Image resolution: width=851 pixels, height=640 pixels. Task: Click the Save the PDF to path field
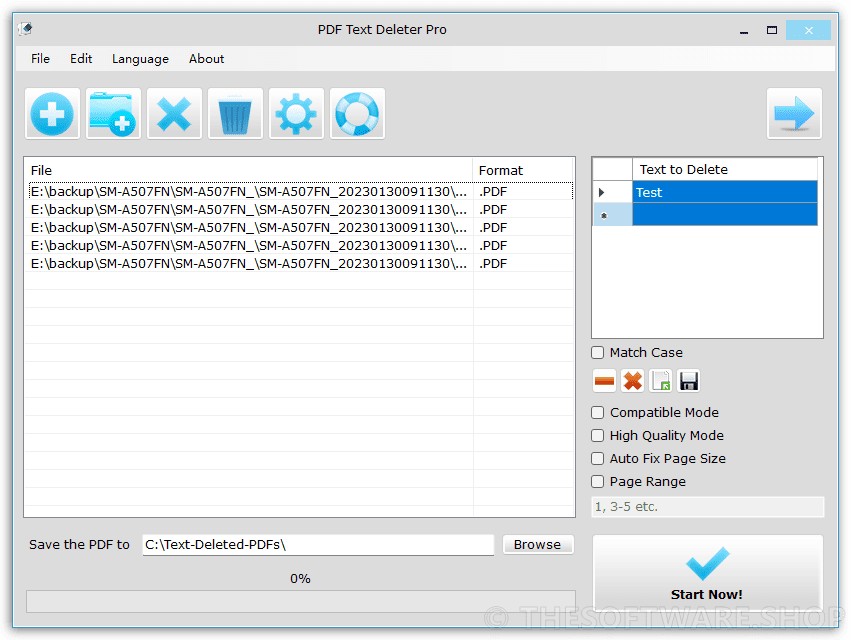pos(318,544)
